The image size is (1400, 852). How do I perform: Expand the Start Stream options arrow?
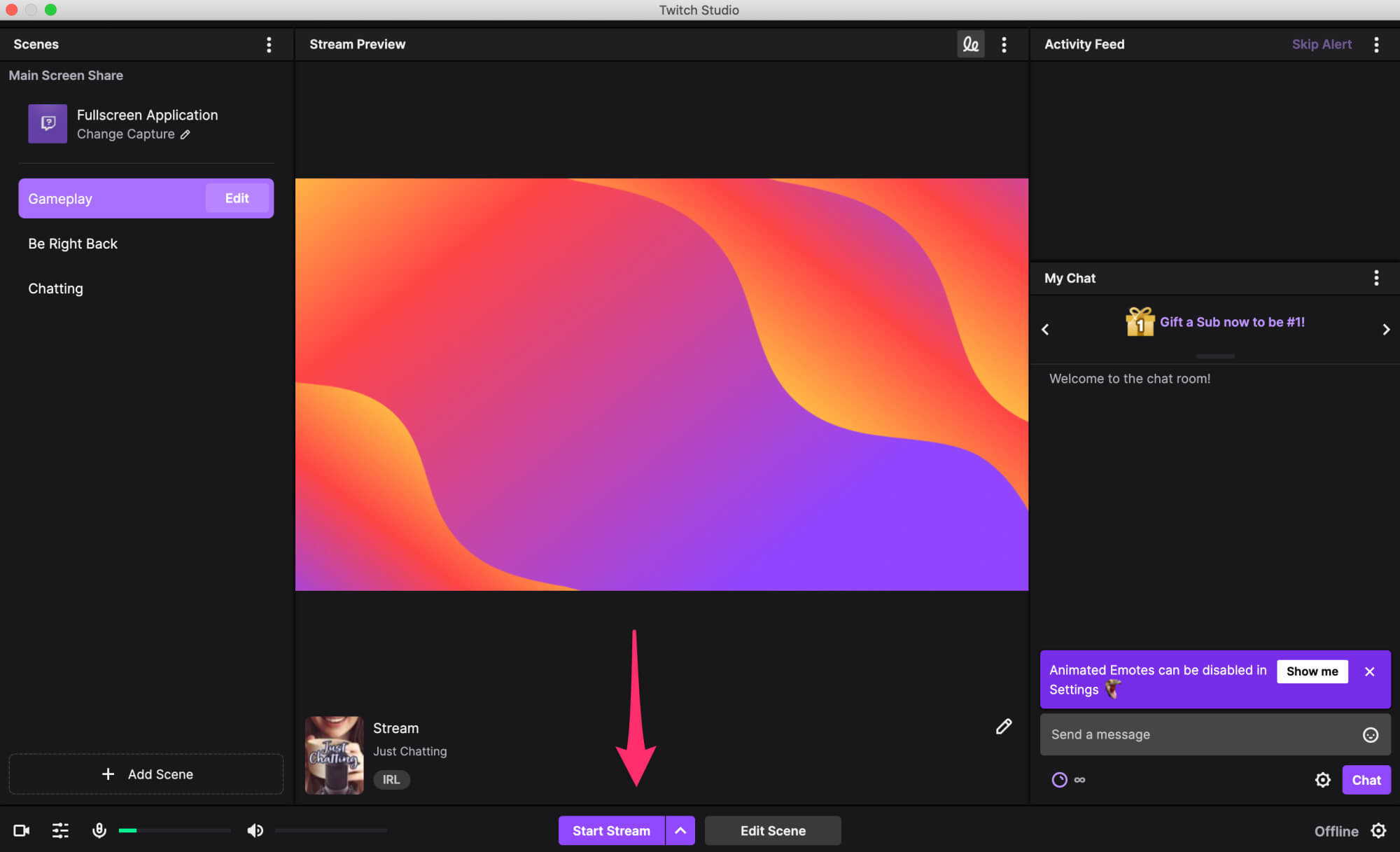(x=680, y=830)
